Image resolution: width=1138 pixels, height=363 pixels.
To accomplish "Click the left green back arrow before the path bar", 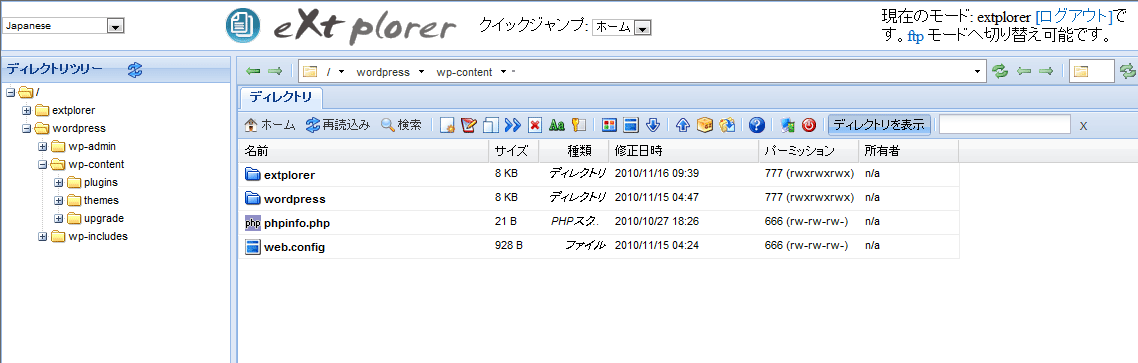I will (x=253, y=71).
